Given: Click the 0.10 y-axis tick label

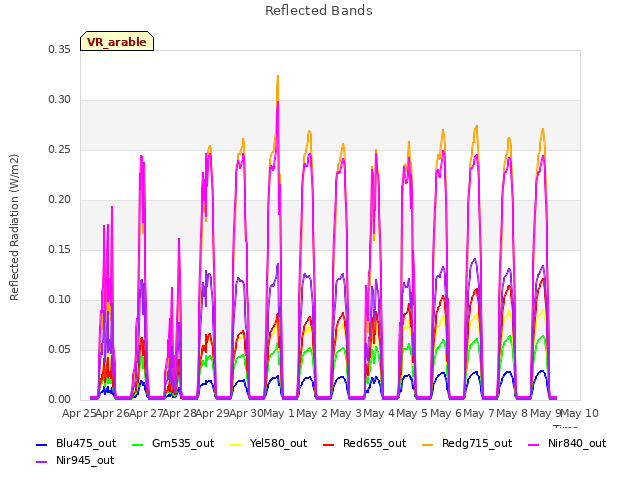Looking at the screenshot, I should [x=59, y=300].
